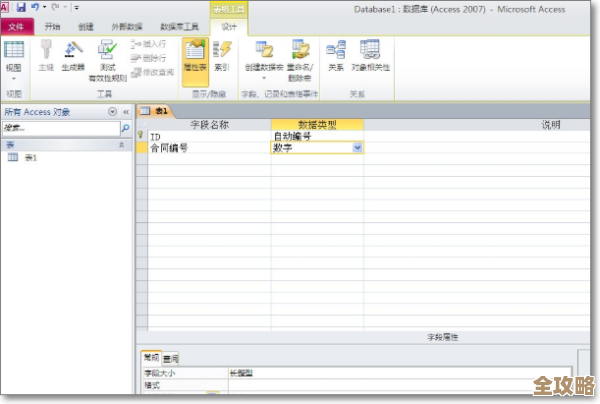Click the search magnifier icon

click(126, 129)
